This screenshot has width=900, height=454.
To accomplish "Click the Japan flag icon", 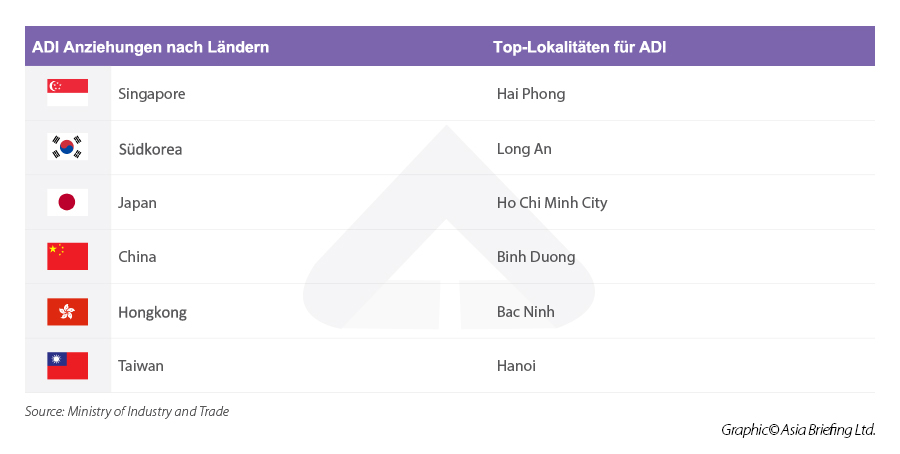I will click(67, 202).
